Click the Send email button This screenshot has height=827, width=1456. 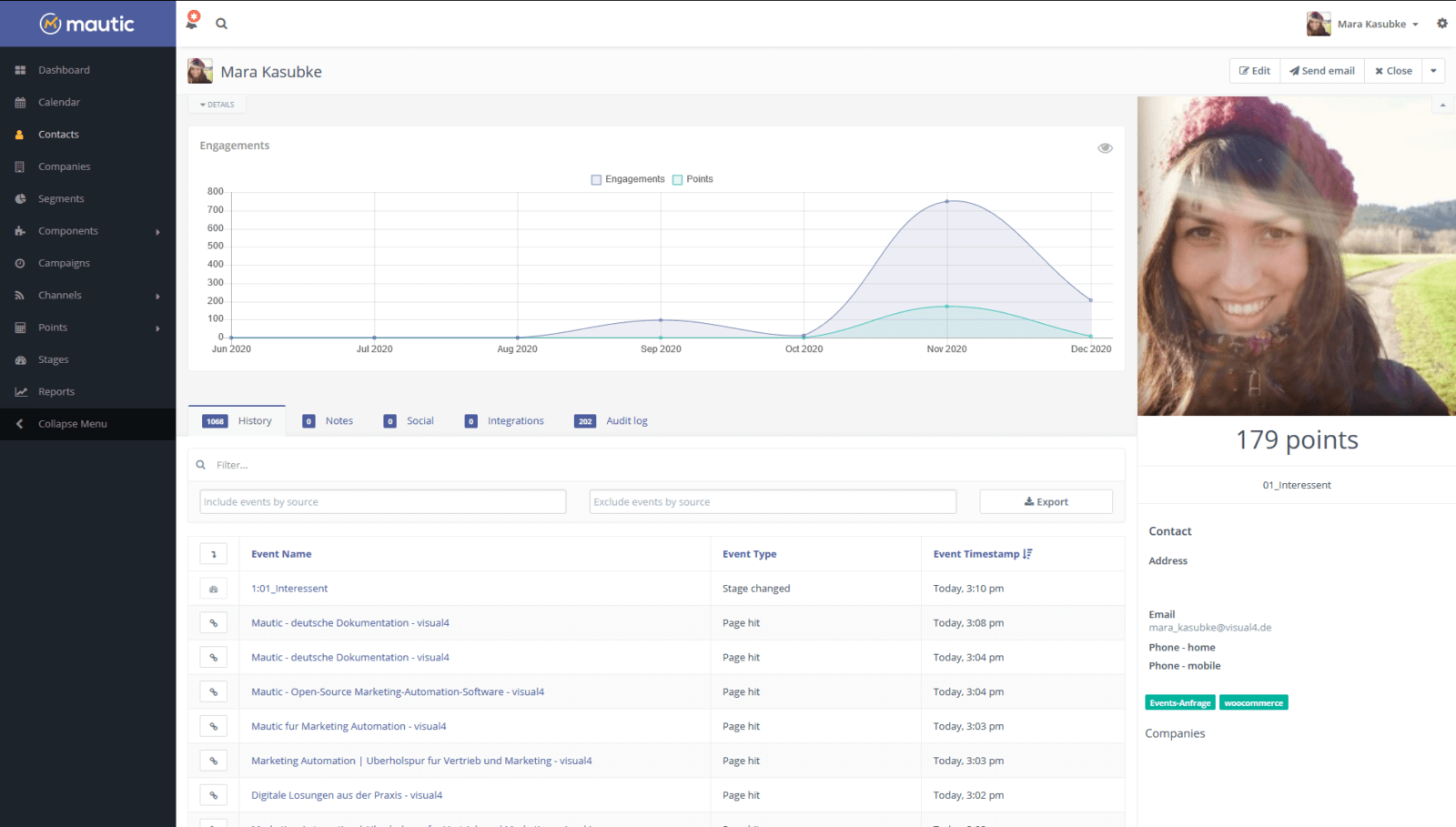(x=1322, y=71)
